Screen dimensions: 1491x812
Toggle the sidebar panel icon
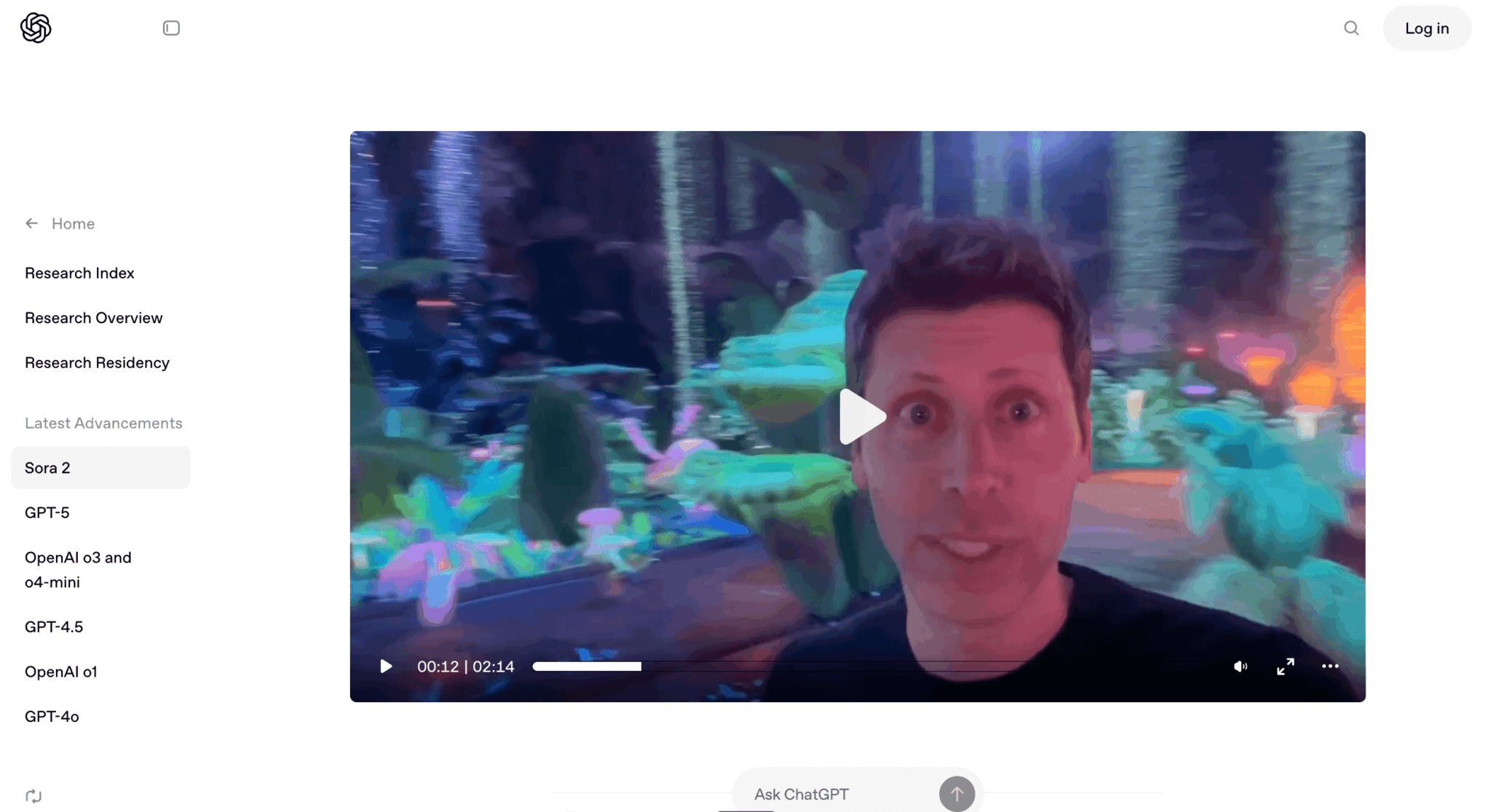point(171,28)
